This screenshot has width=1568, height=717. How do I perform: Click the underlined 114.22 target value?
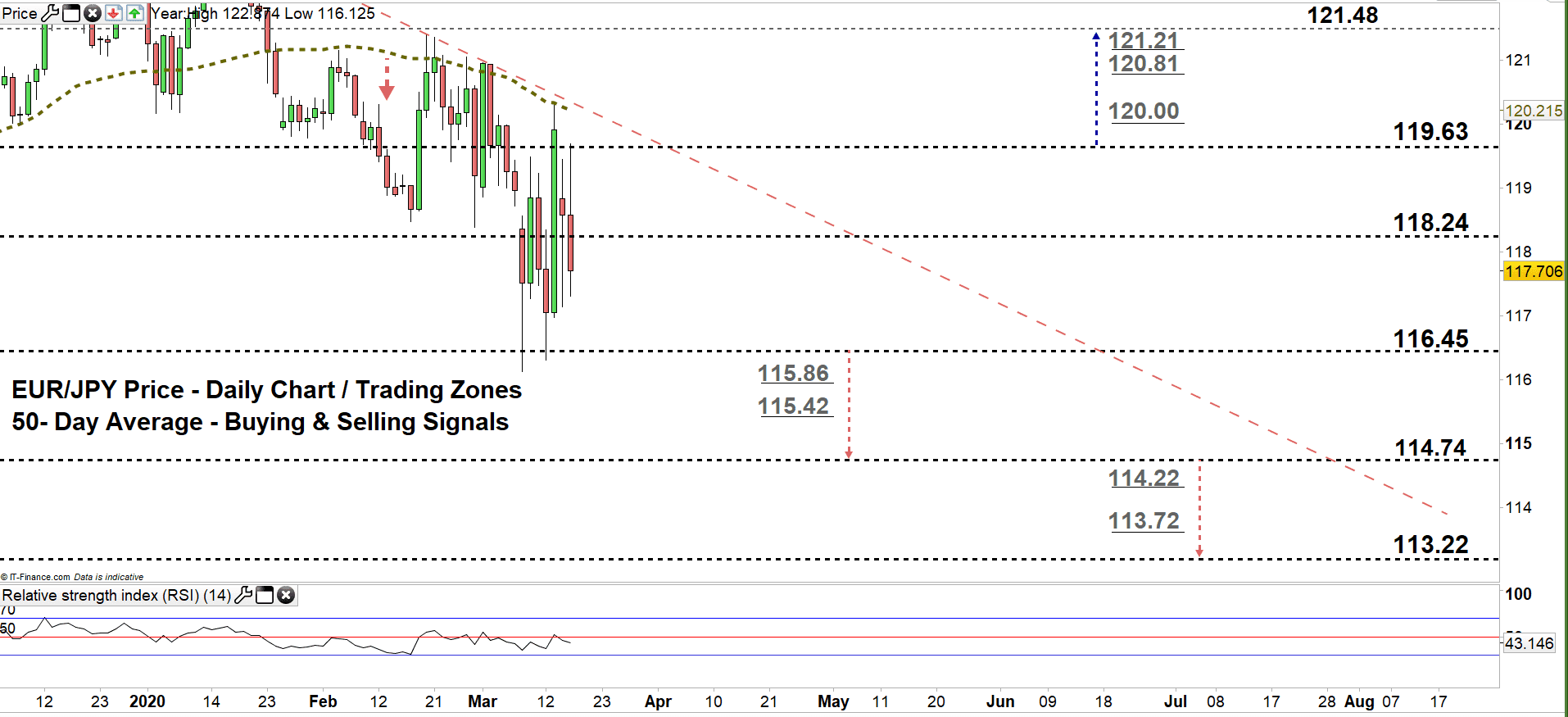[x=1144, y=478]
